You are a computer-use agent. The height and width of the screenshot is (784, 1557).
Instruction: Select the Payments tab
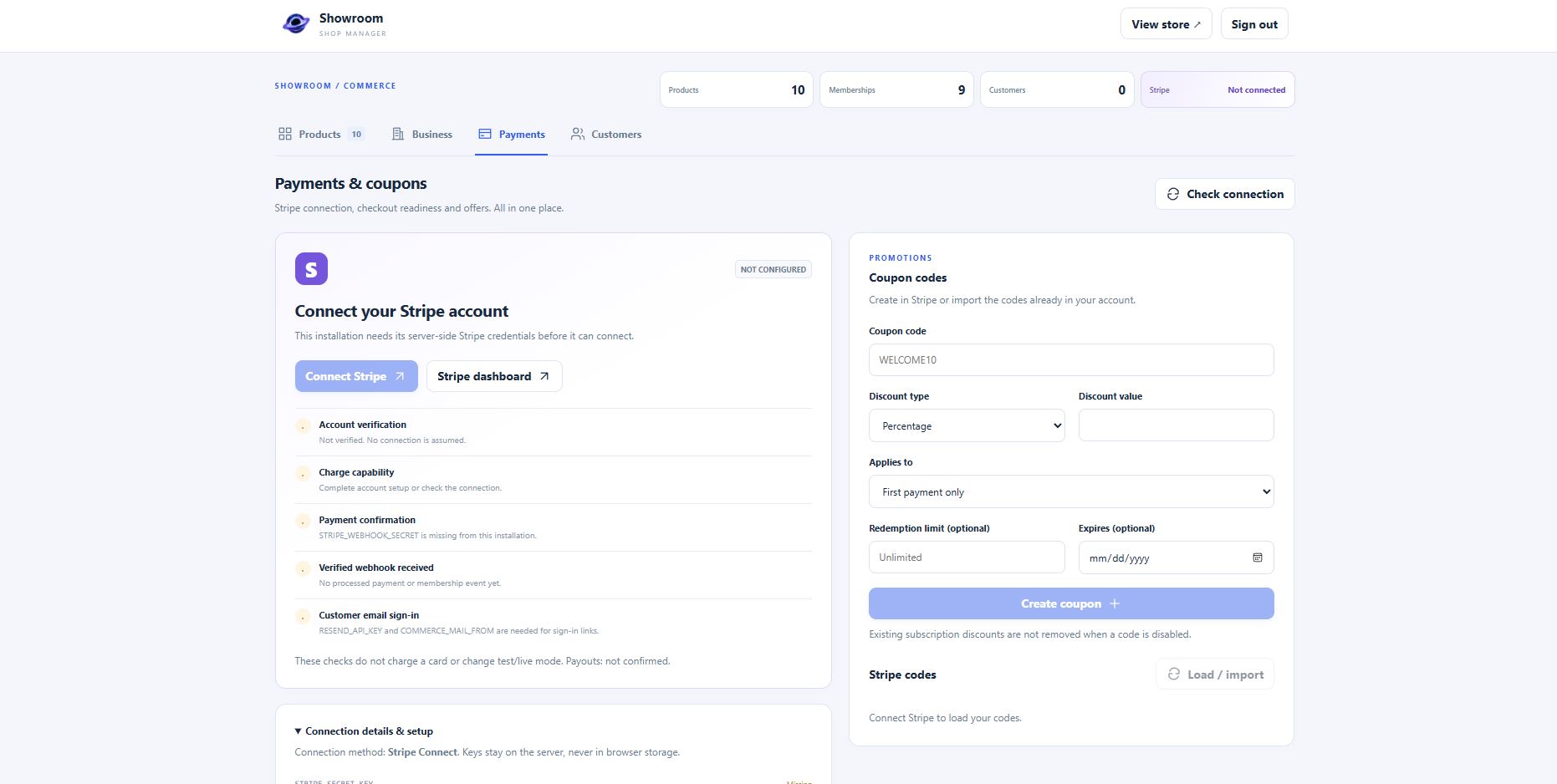tap(511, 134)
